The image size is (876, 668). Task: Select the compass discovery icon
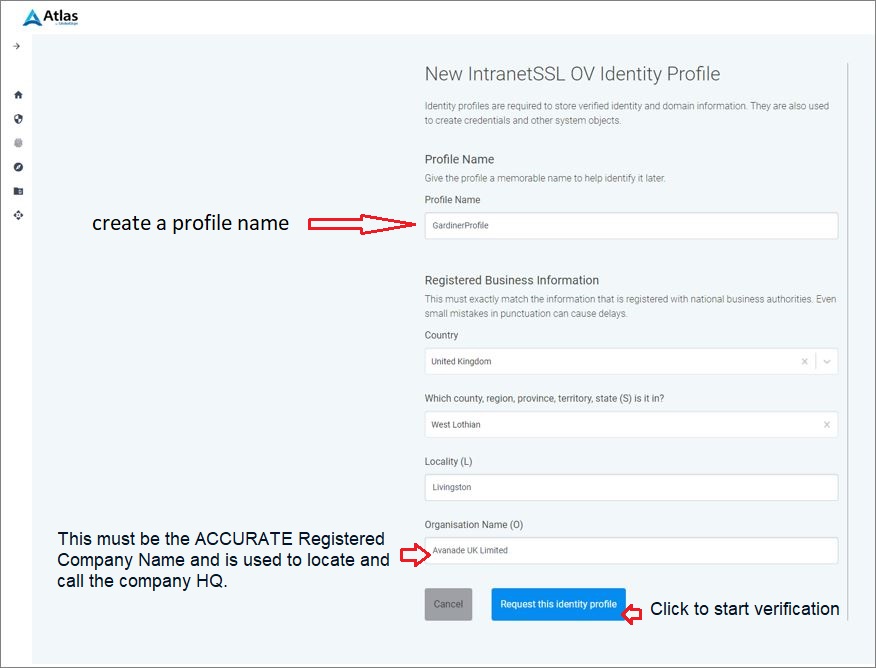17,167
